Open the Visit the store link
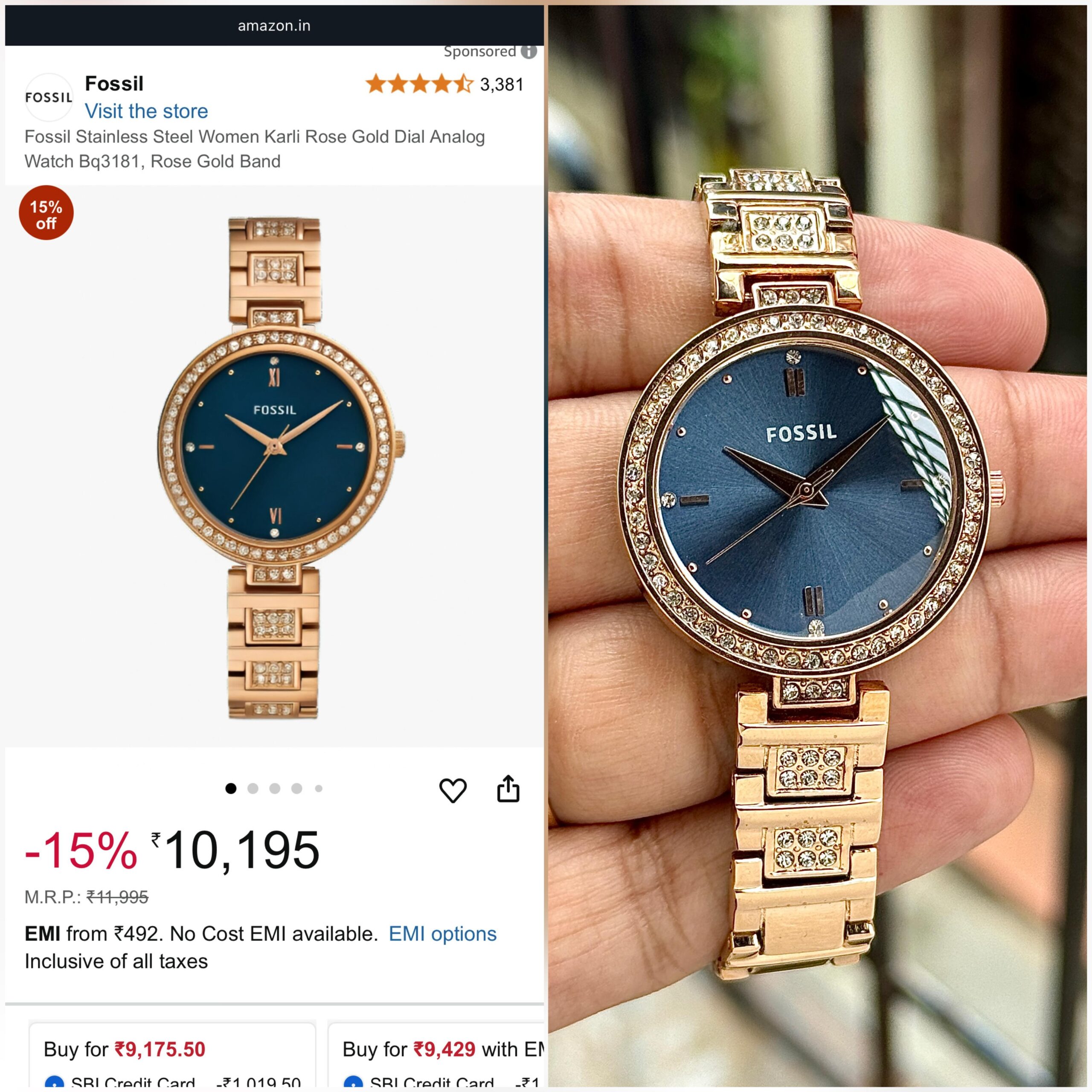This screenshot has width=1092, height=1092. [146, 111]
